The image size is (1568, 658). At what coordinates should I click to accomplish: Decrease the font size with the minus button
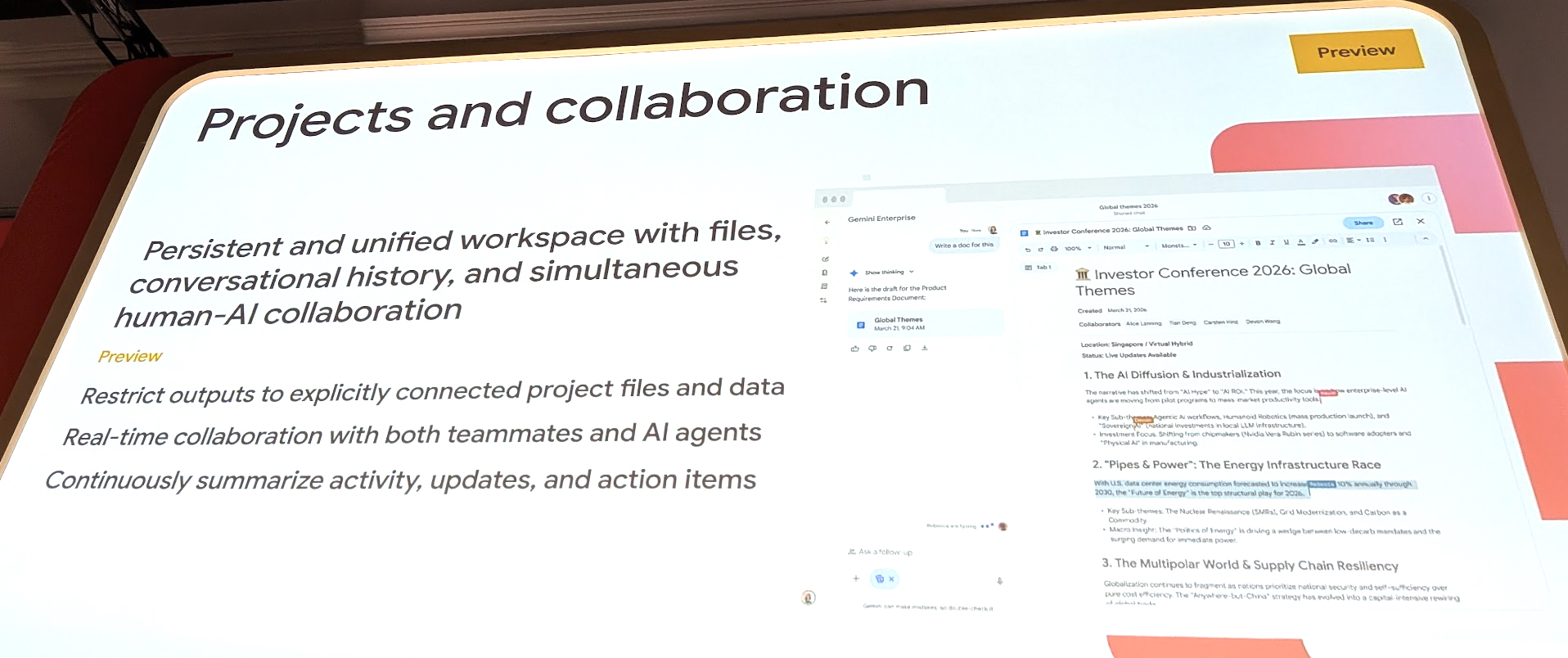[1210, 244]
